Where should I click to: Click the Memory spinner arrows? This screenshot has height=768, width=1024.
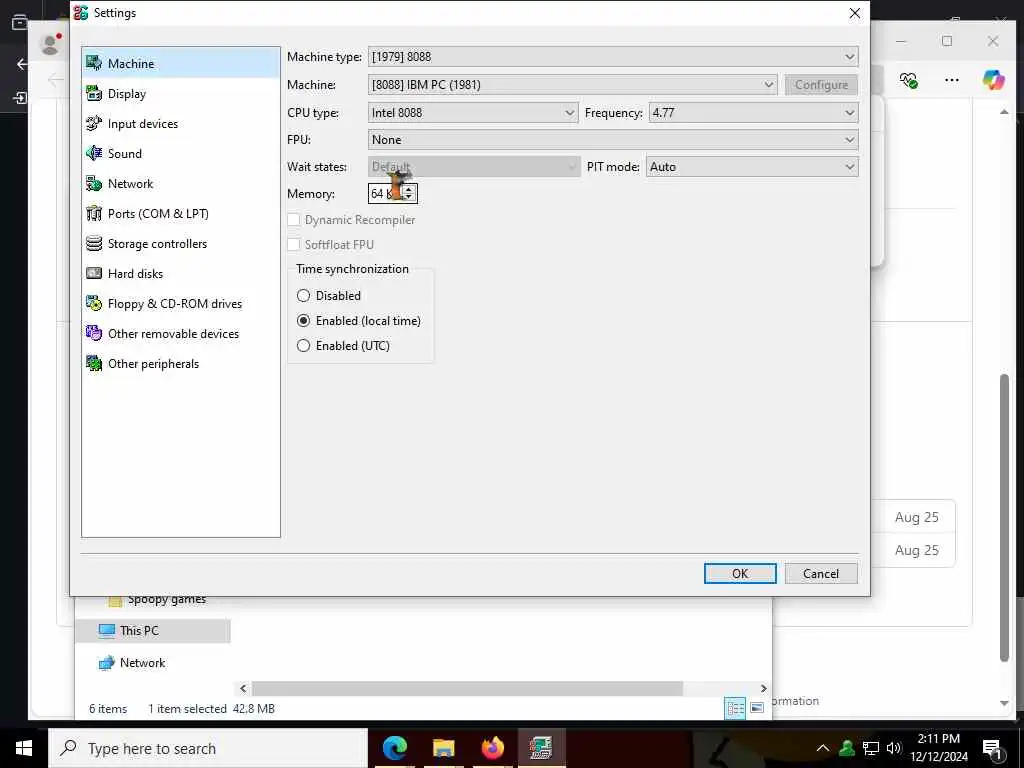pos(409,193)
